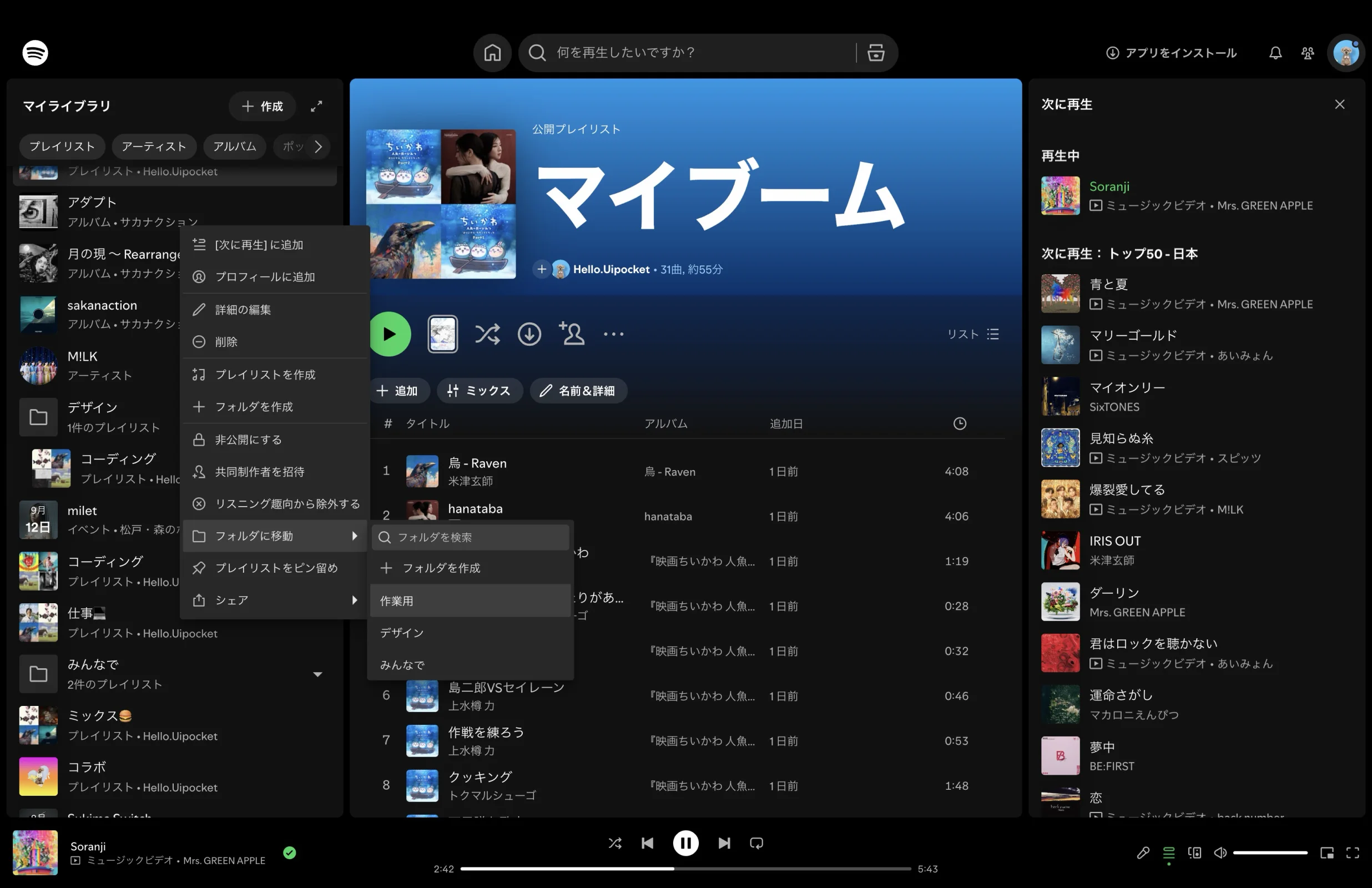The image size is (1372, 888).
Task: Toggle the repeat button in player bar
Action: point(756,843)
